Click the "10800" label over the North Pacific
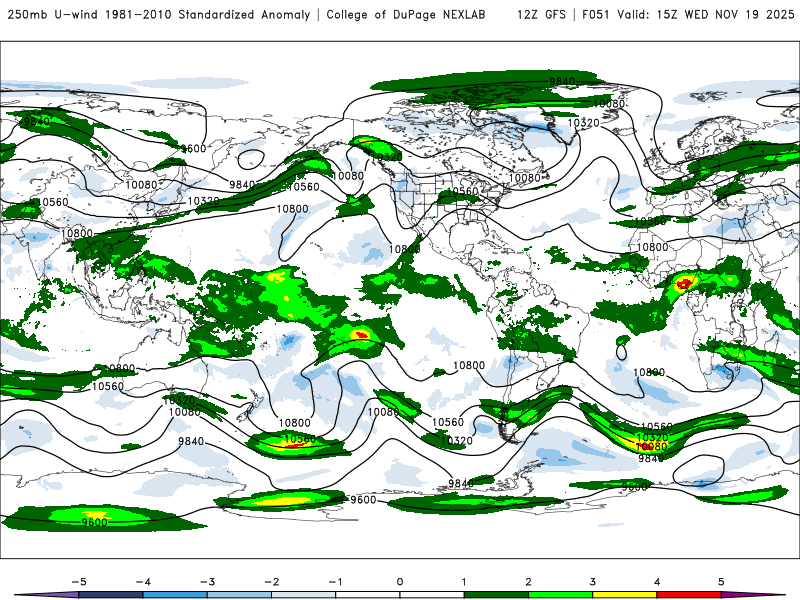This screenshot has height=600, width=800. (x=292, y=209)
